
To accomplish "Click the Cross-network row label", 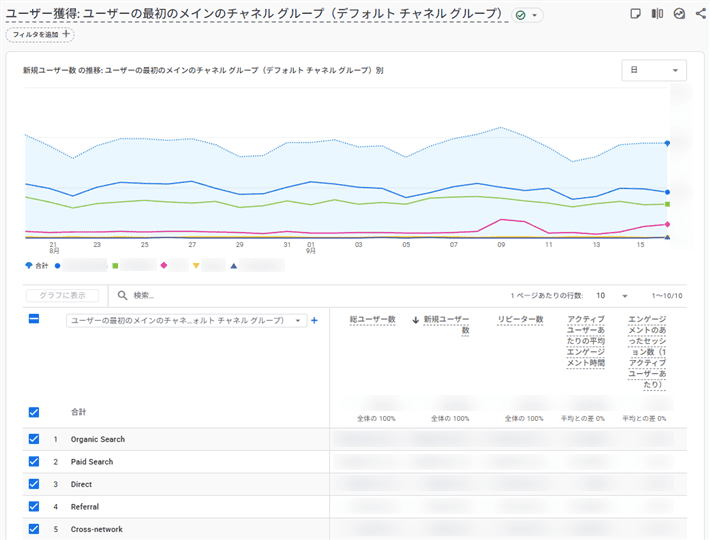I will 96,529.
